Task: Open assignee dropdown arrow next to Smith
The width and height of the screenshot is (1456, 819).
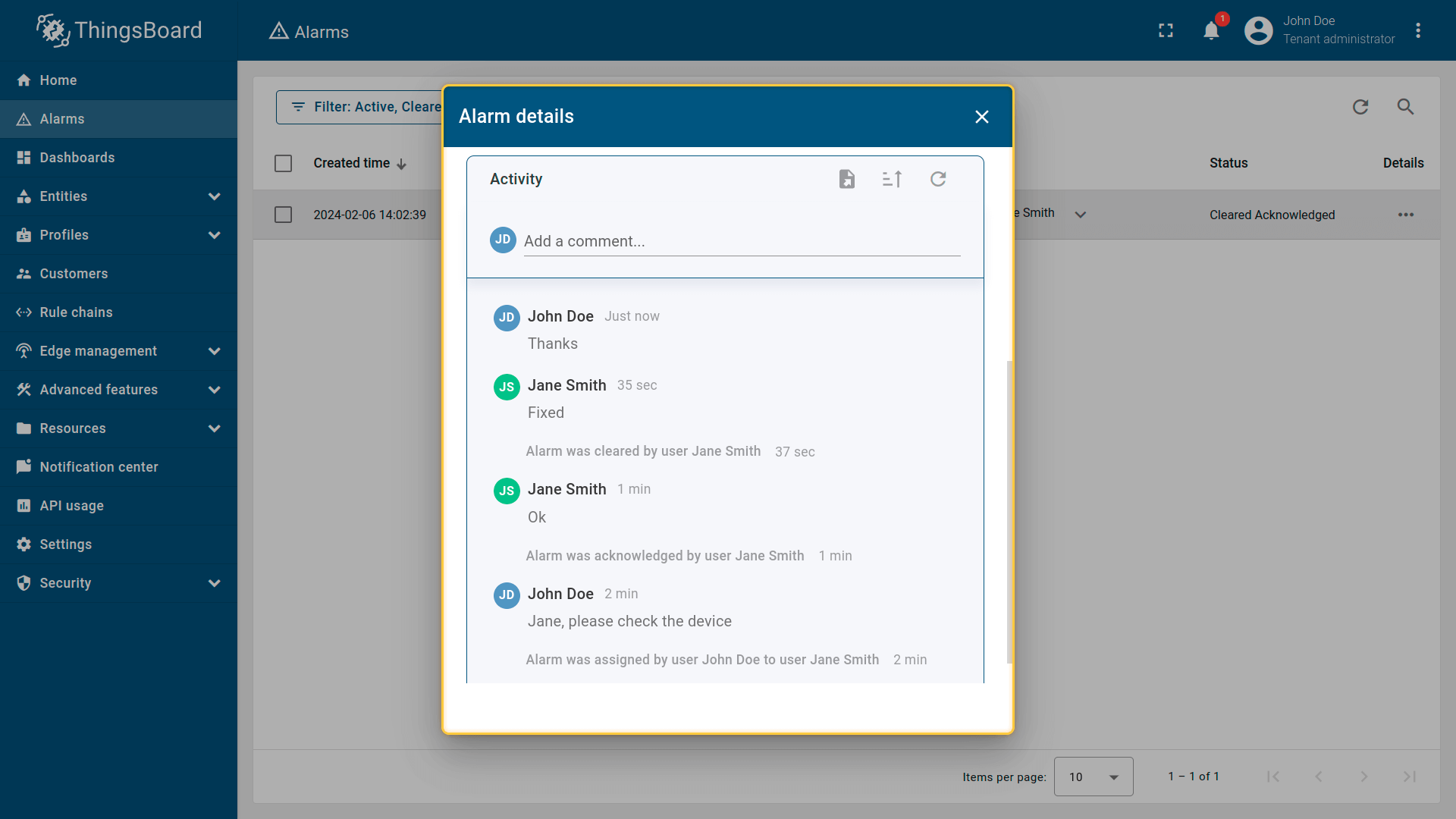Action: pyautogui.click(x=1081, y=215)
